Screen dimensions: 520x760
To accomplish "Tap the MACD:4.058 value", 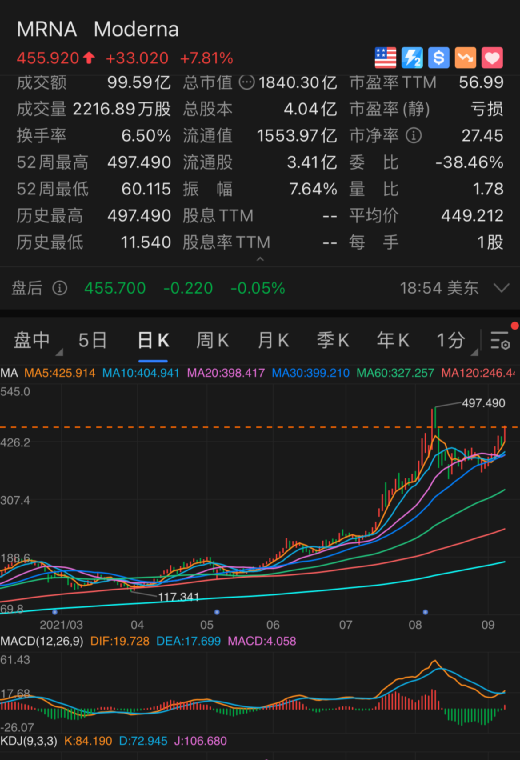I will (262, 641).
